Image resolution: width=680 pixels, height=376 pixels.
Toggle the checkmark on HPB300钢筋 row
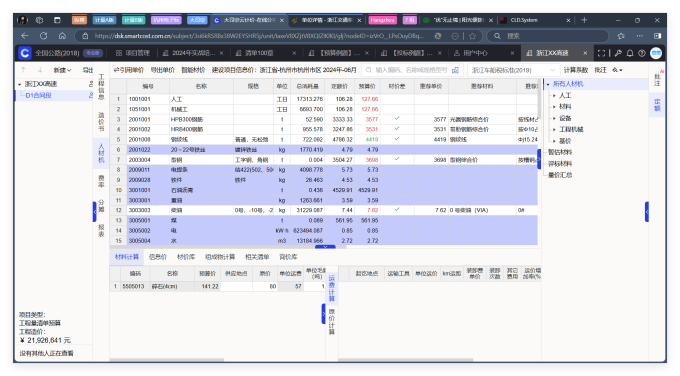pyautogui.click(x=397, y=118)
